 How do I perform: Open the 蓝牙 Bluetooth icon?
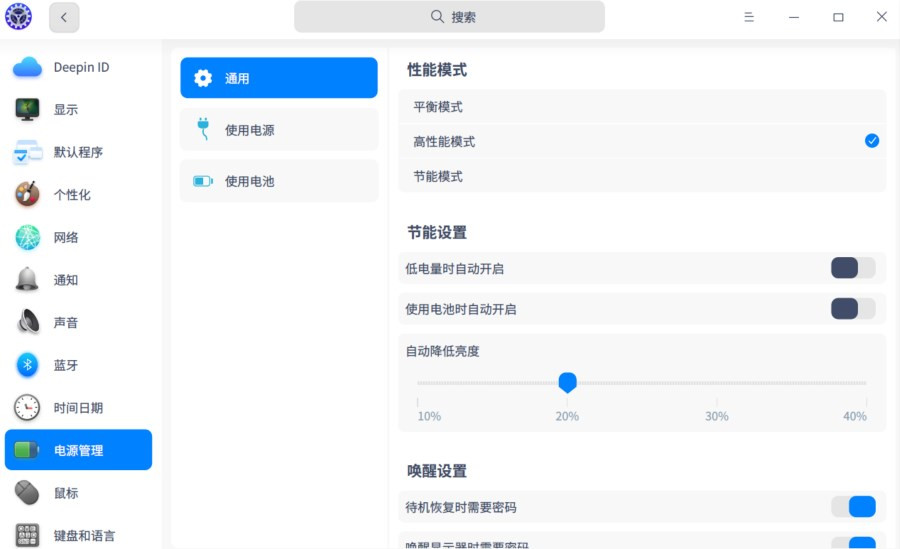coord(27,365)
